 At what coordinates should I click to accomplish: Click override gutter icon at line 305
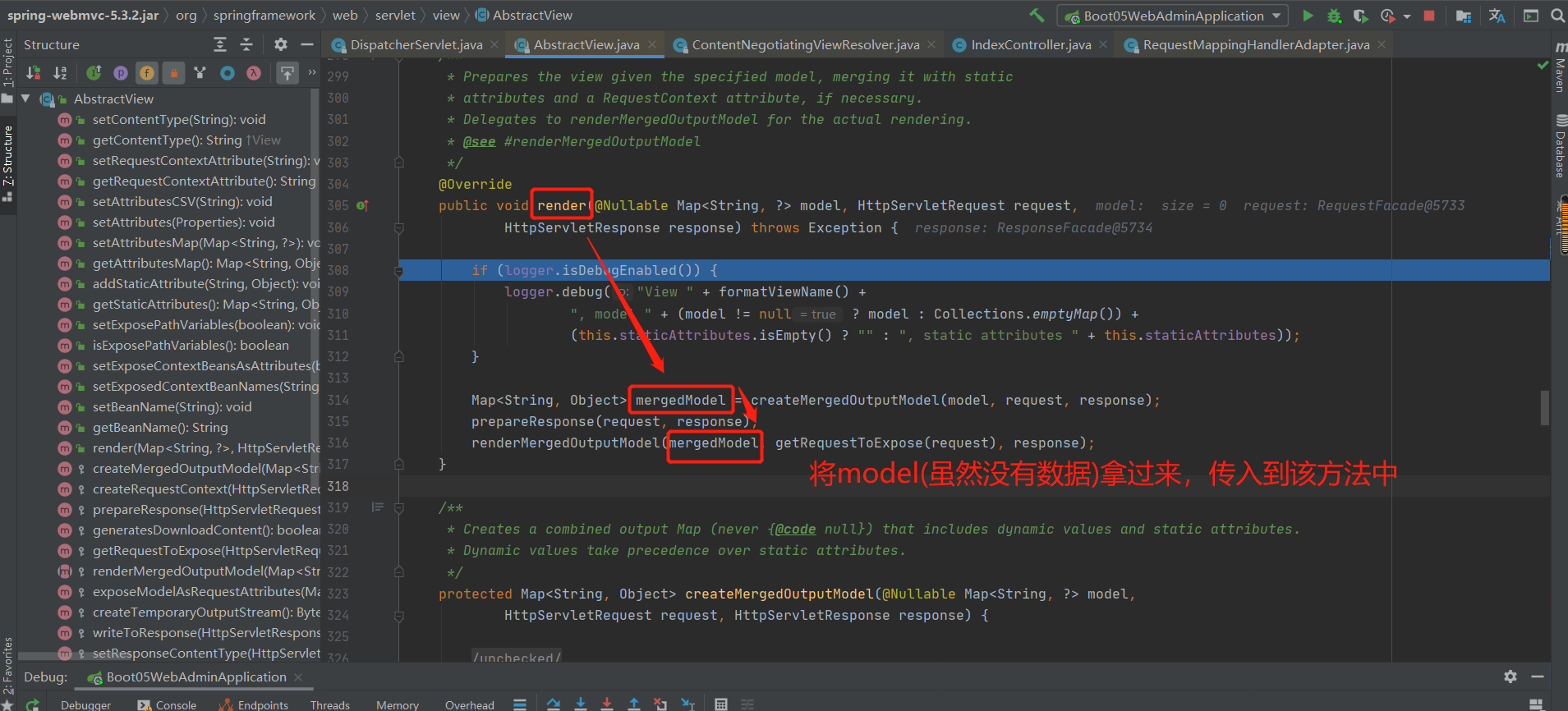pos(362,205)
